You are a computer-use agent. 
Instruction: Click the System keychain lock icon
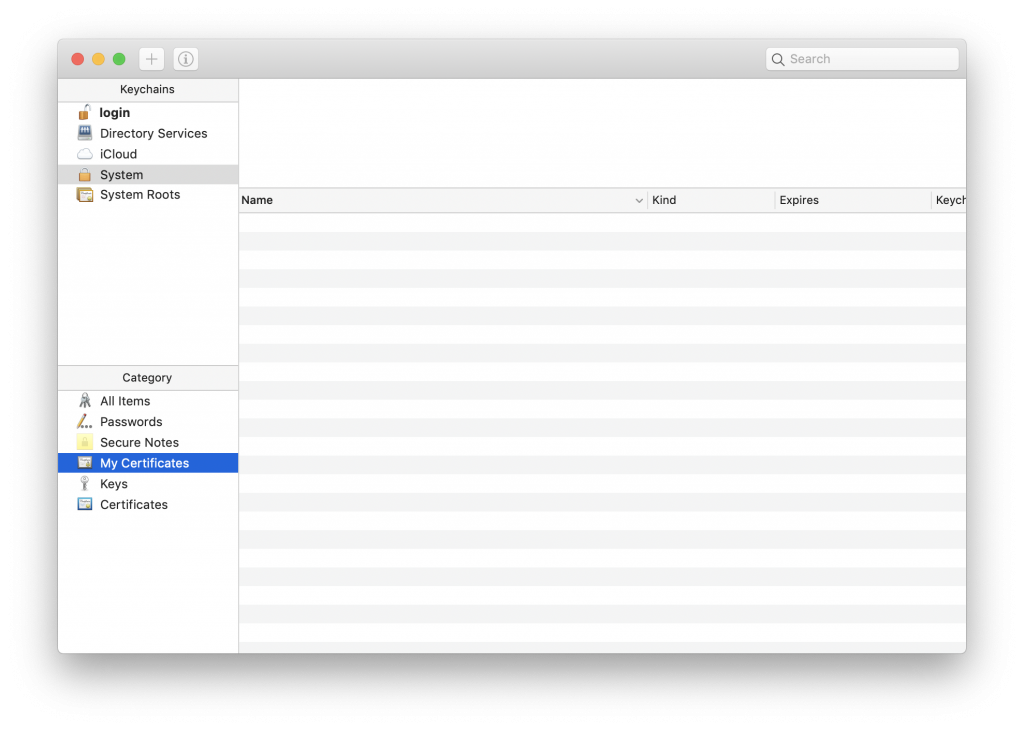85,174
